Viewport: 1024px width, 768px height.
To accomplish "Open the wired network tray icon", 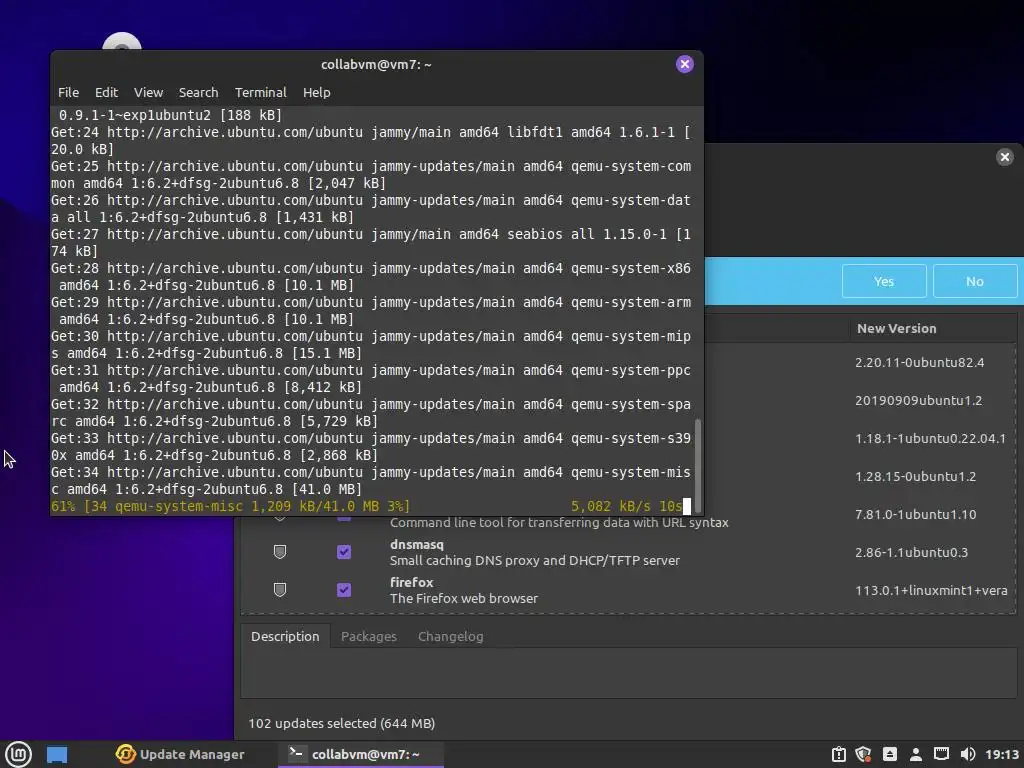I will click(x=941, y=754).
